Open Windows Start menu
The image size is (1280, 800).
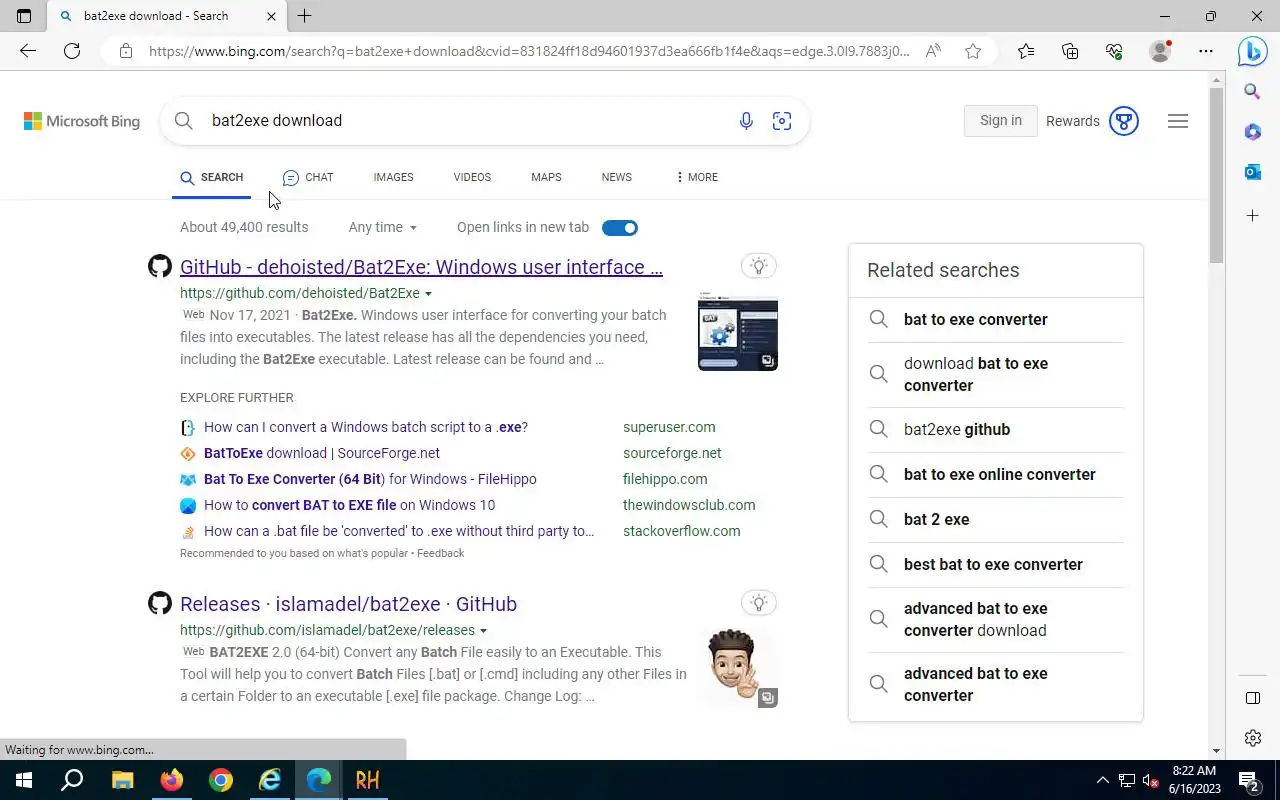click(24, 780)
